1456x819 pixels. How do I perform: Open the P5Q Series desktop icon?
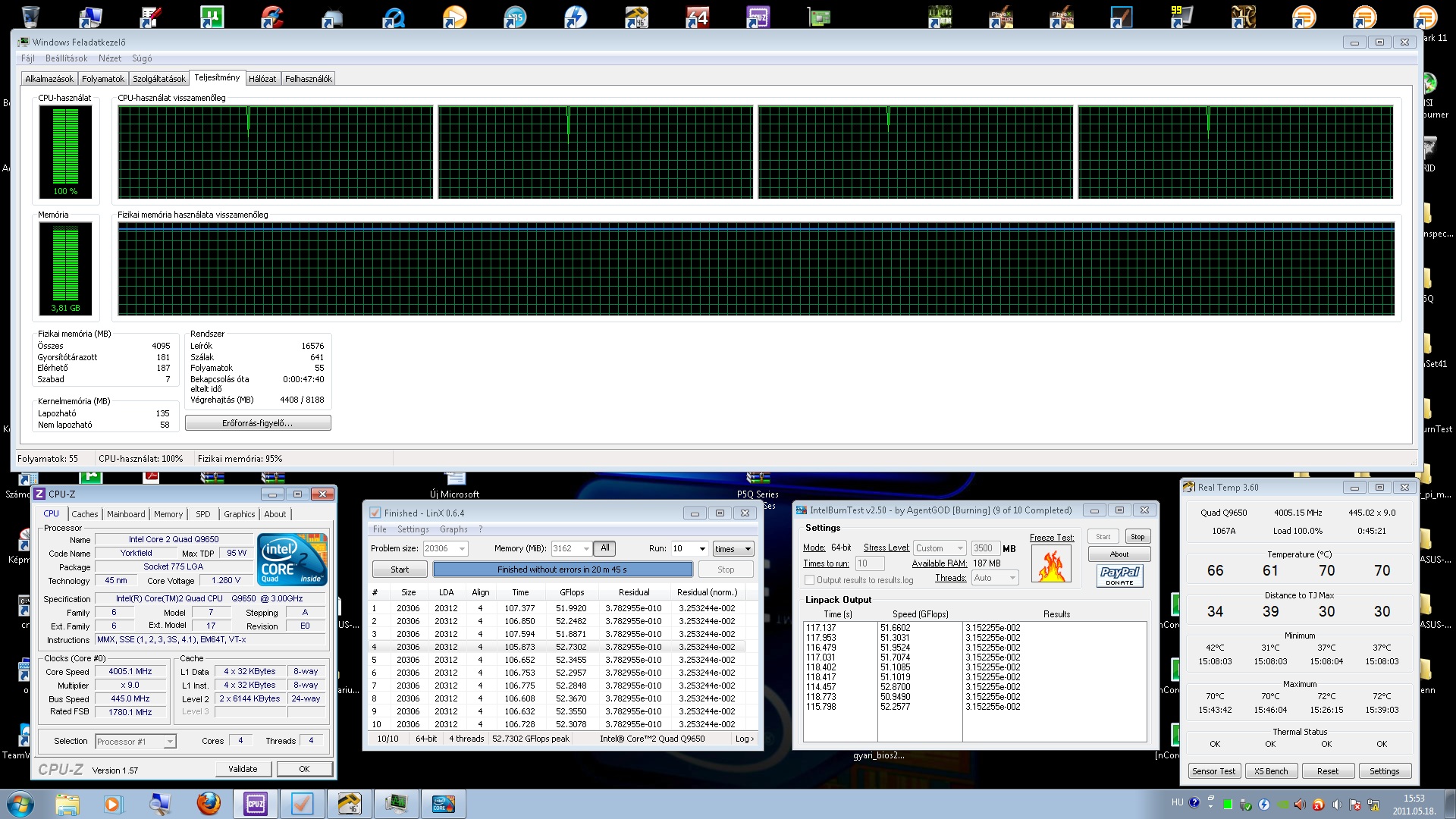tap(758, 485)
